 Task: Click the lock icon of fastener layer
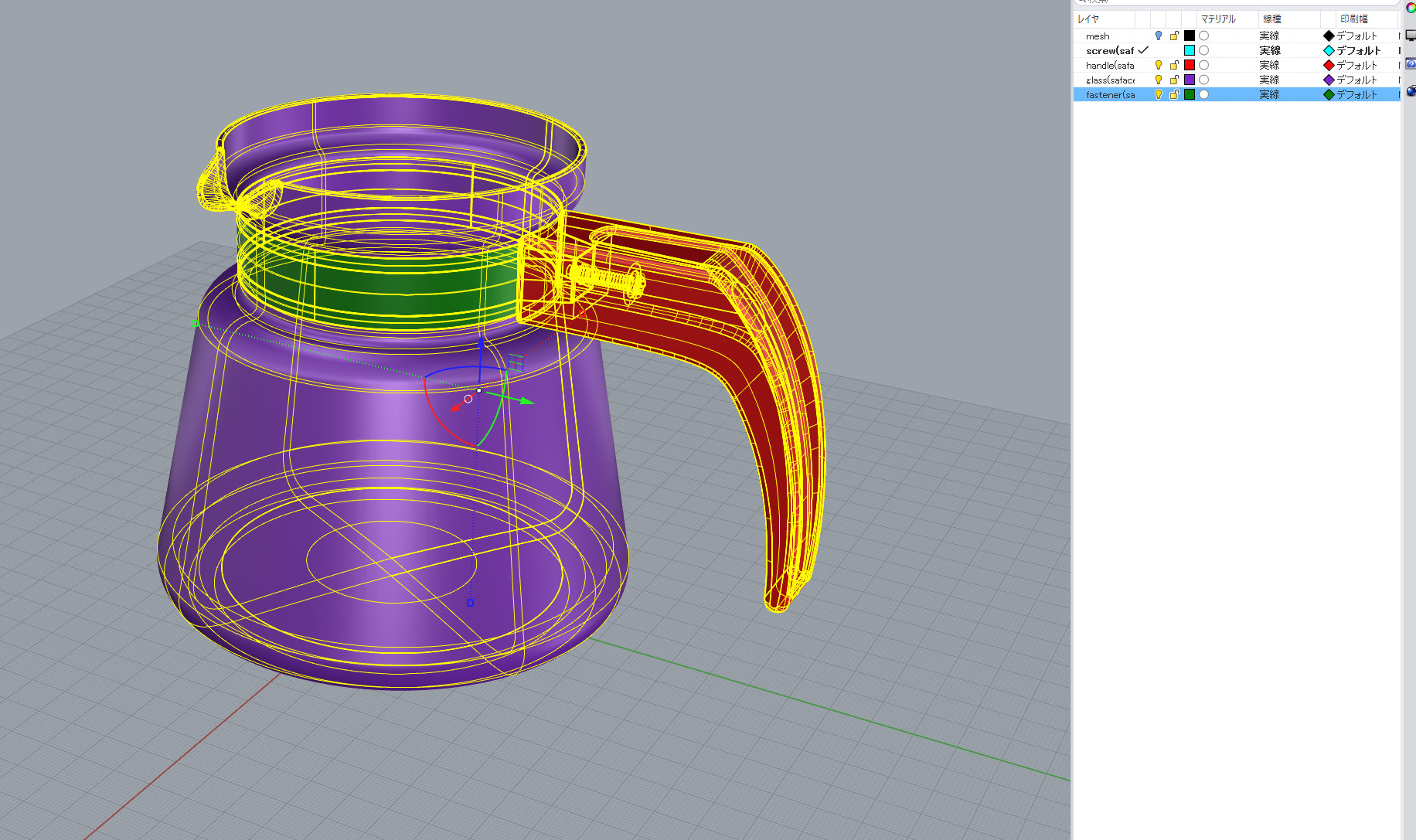pos(1174,94)
